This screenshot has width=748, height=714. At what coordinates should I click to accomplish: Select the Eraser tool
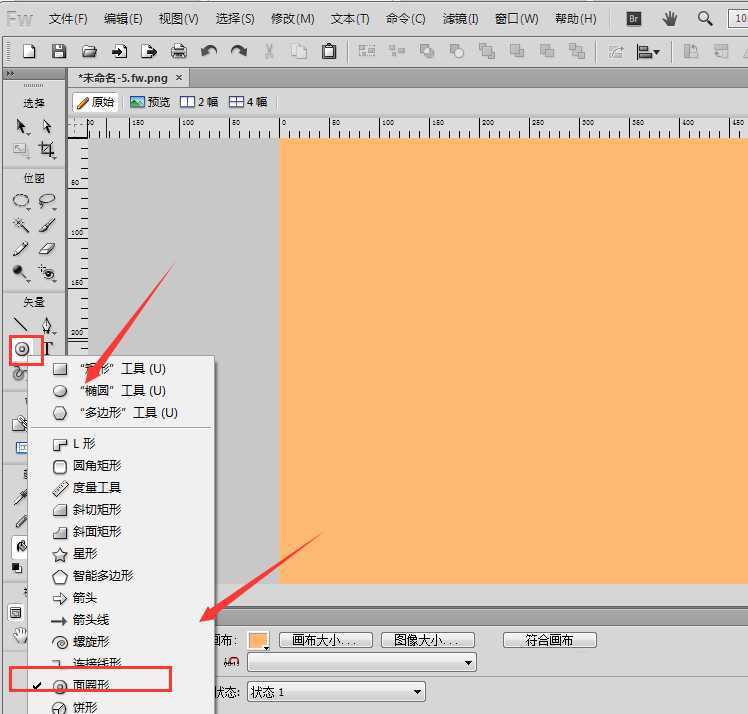(x=46, y=248)
